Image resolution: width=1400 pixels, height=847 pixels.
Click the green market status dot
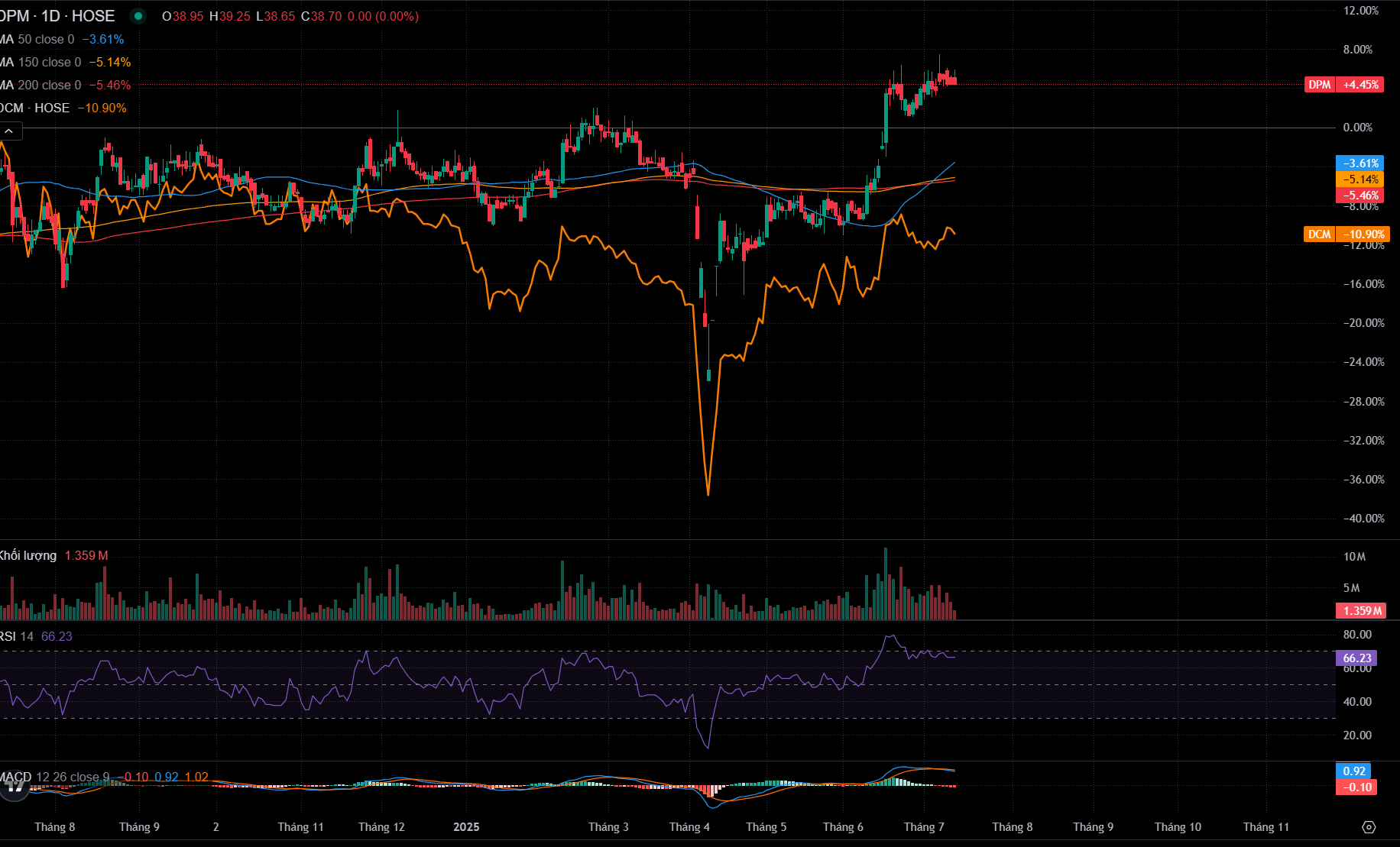point(138,16)
